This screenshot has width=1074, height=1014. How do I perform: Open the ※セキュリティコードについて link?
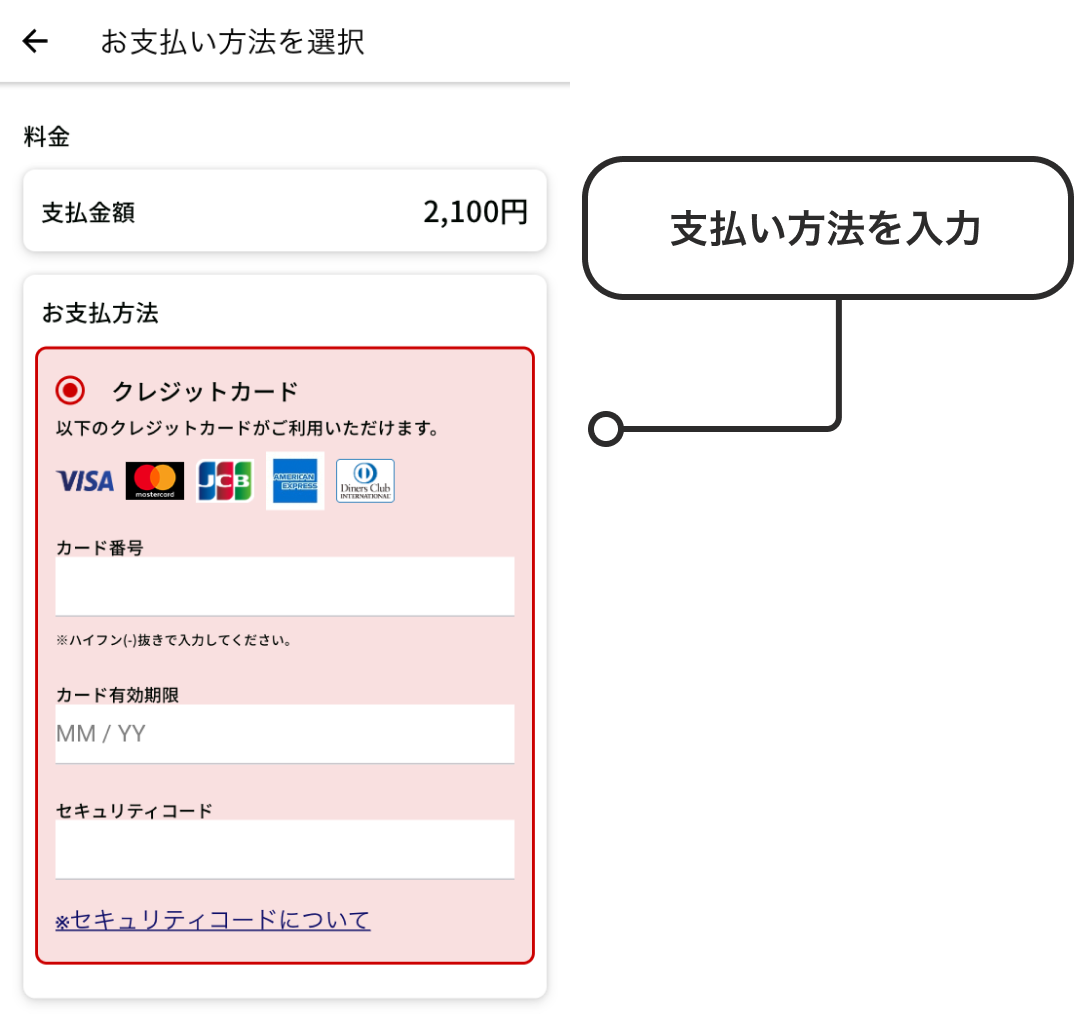(x=213, y=919)
